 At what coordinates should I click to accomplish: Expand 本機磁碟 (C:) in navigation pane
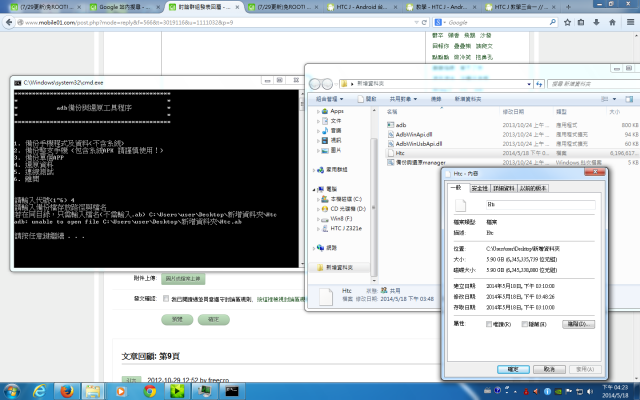[318, 199]
